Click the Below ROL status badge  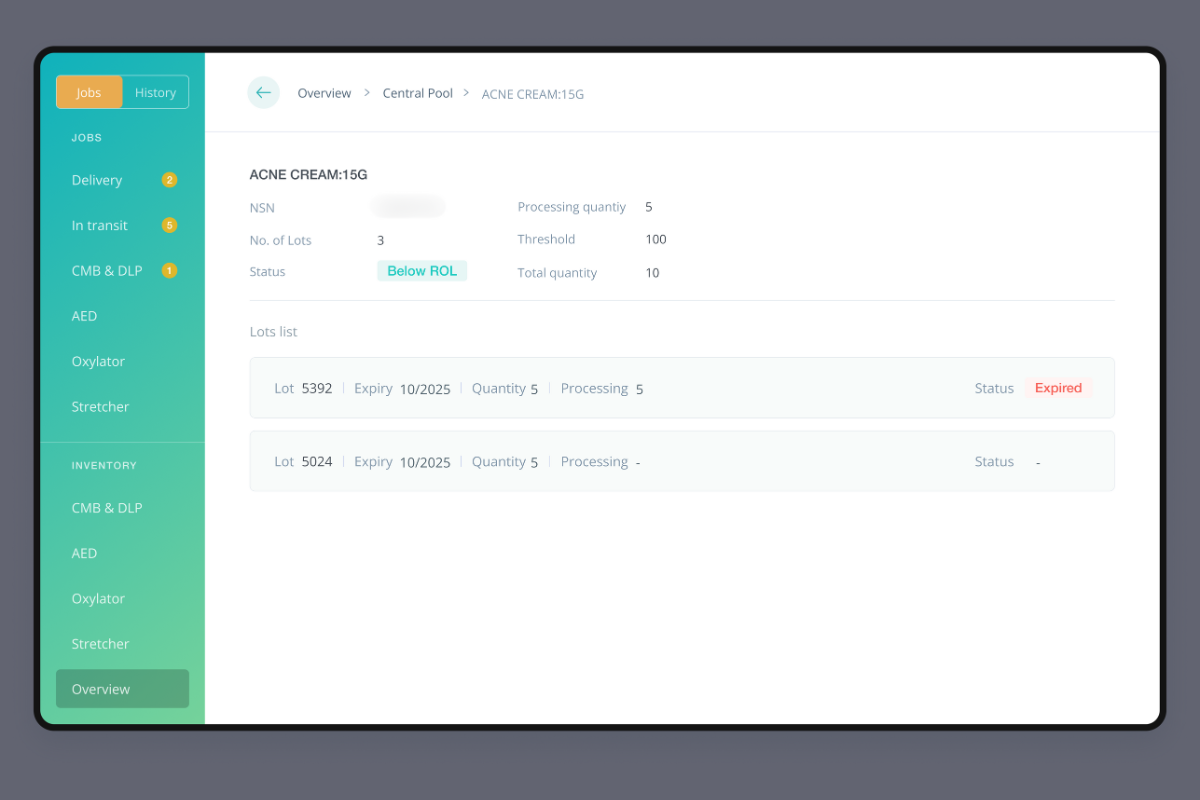click(x=422, y=271)
